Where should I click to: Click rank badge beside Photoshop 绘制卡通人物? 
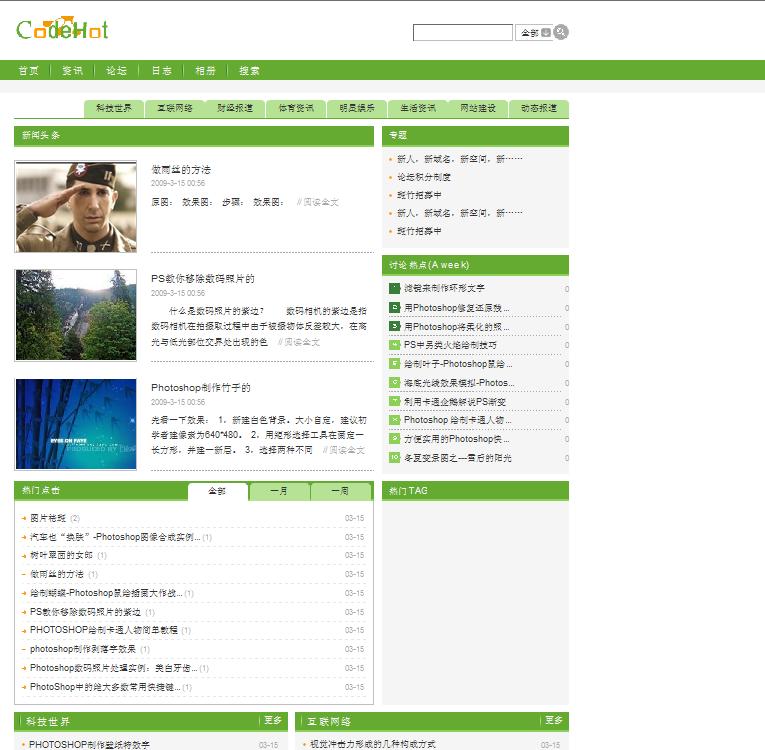[394, 420]
